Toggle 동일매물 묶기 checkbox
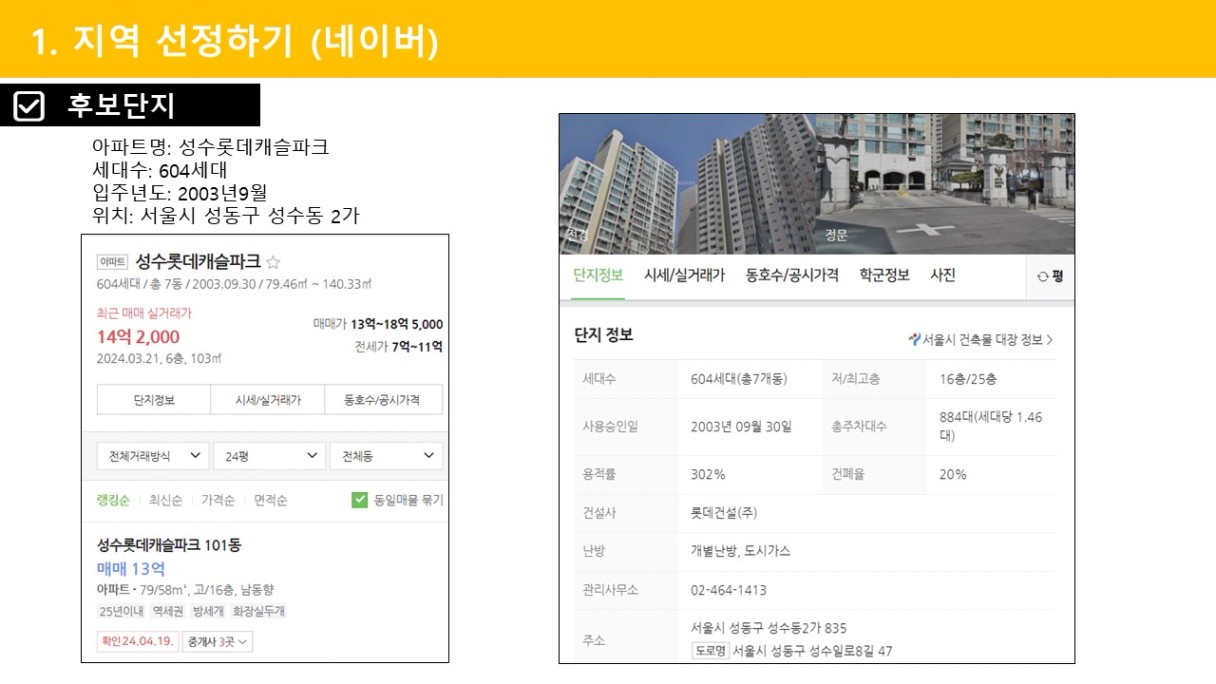Image resolution: width=1216 pixels, height=684 pixels. click(360, 500)
